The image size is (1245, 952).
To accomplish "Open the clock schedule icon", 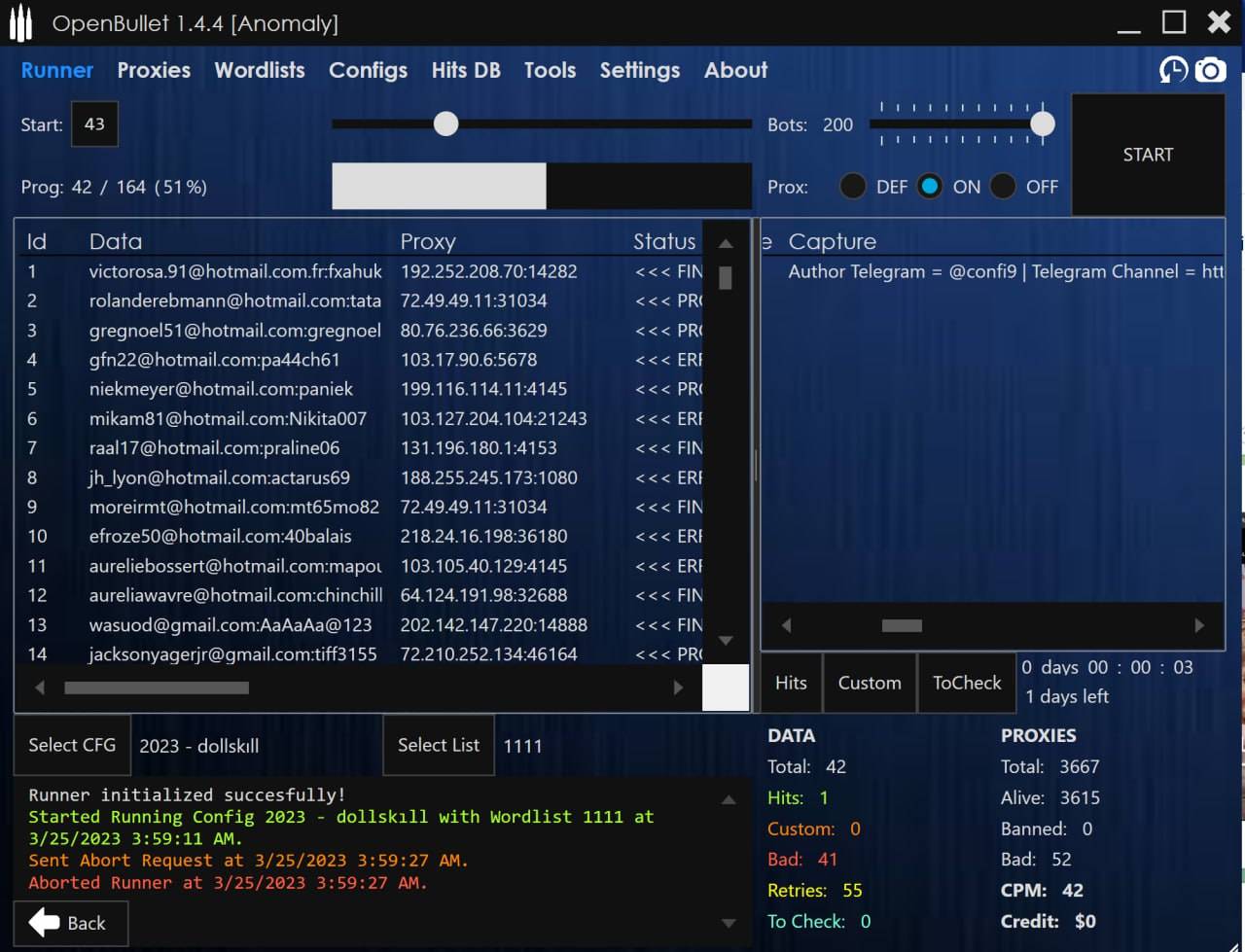I will [x=1173, y=70].
